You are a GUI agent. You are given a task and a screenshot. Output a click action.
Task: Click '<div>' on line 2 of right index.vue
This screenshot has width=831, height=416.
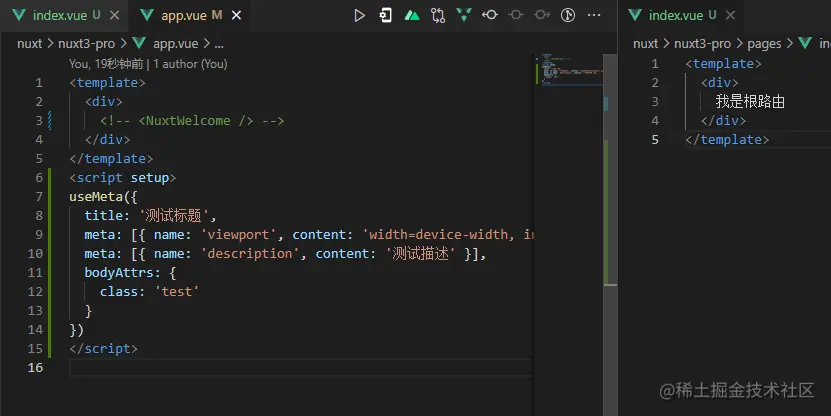click(719, 83)
